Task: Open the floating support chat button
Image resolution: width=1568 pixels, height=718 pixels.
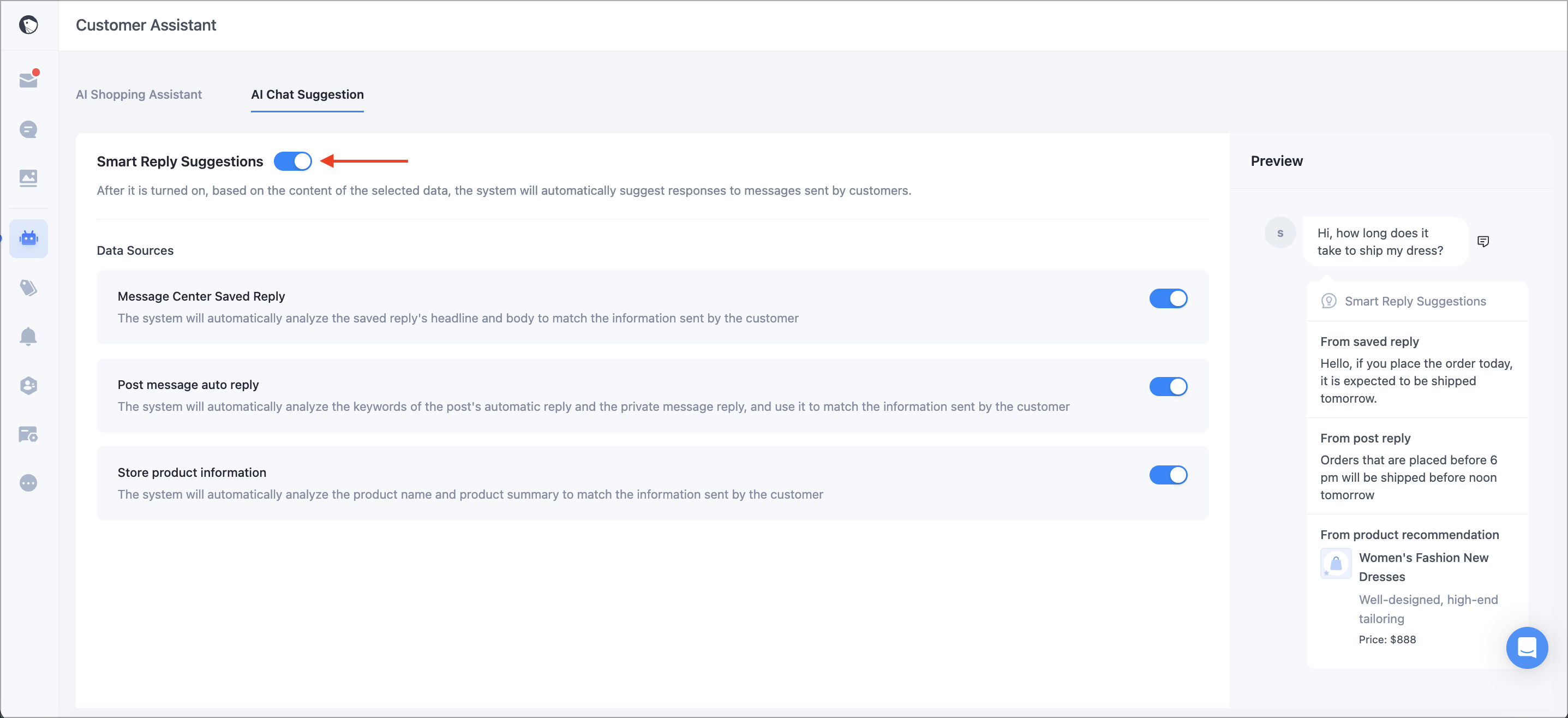Action: [1527, 648]
